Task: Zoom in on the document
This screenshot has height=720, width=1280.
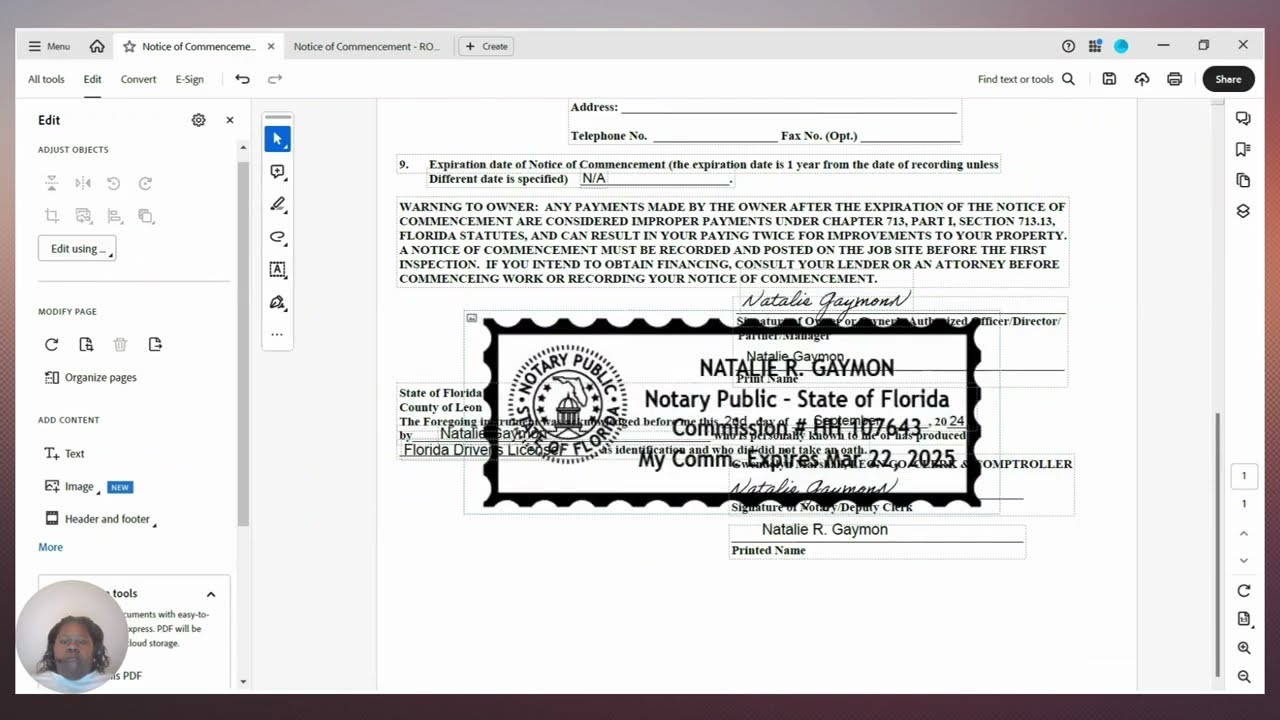Action: (x=1244, y=648)
